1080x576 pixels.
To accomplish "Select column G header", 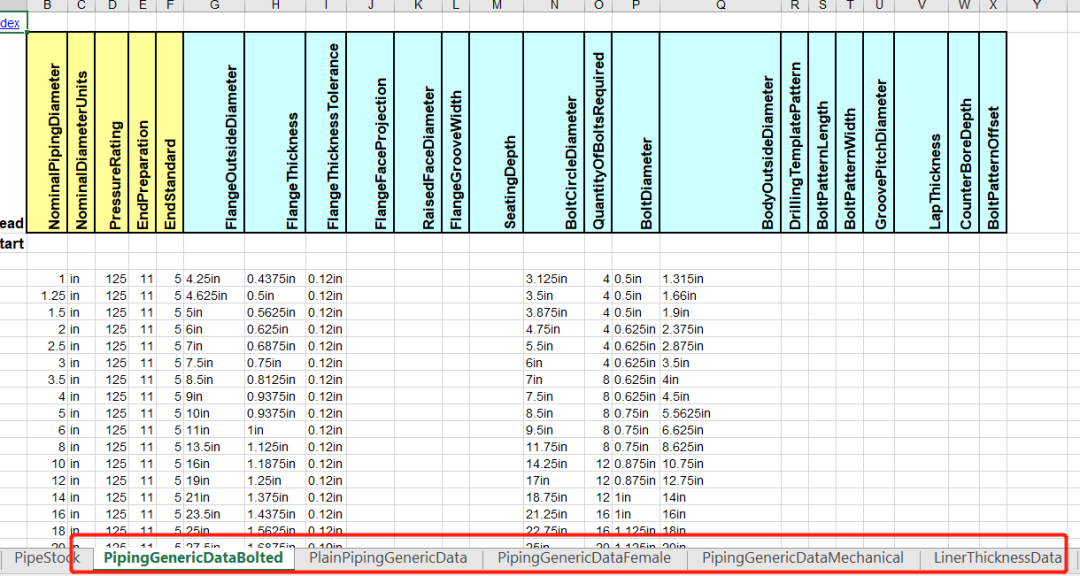I will (214, 6).
